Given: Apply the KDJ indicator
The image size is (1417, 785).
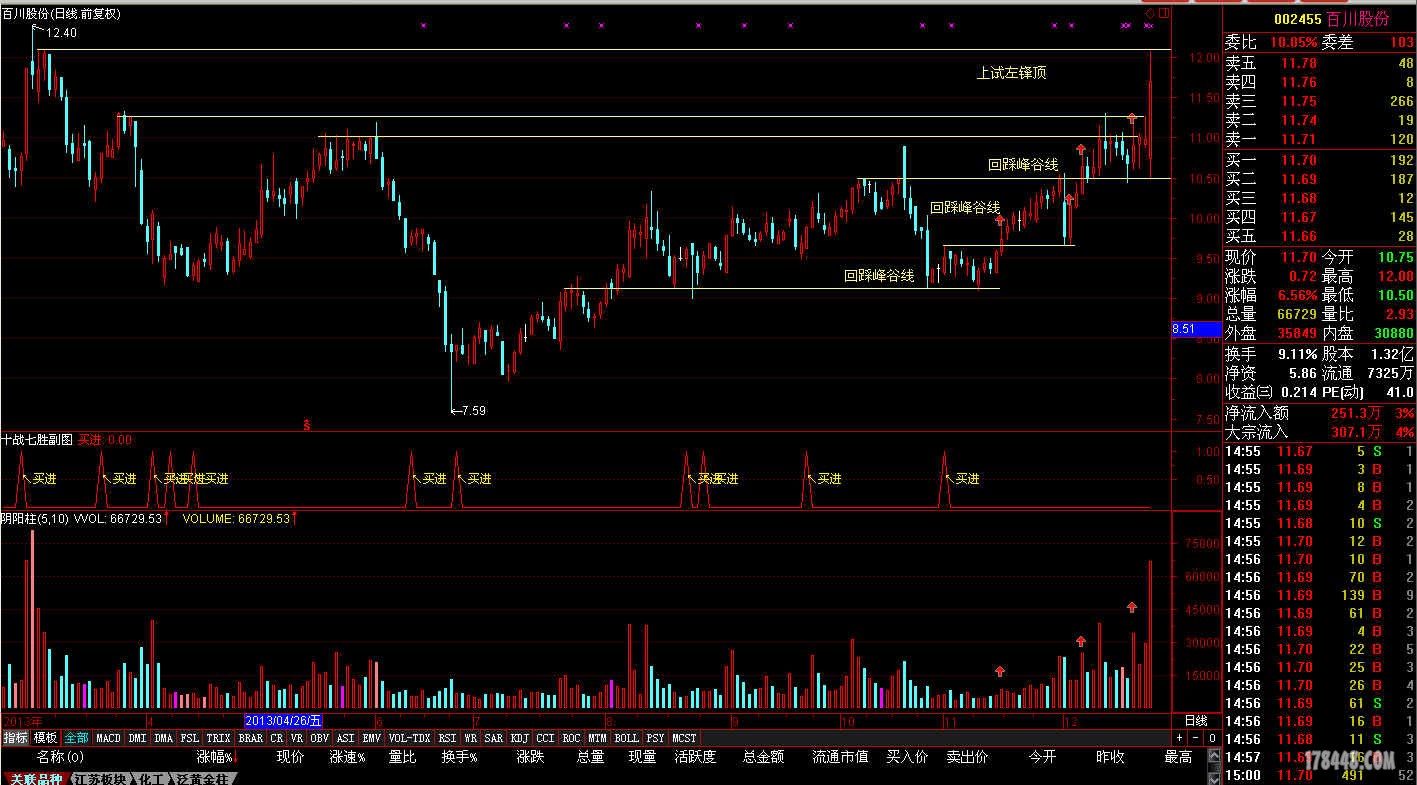Looking at the screenshot, I should point(519,739).
